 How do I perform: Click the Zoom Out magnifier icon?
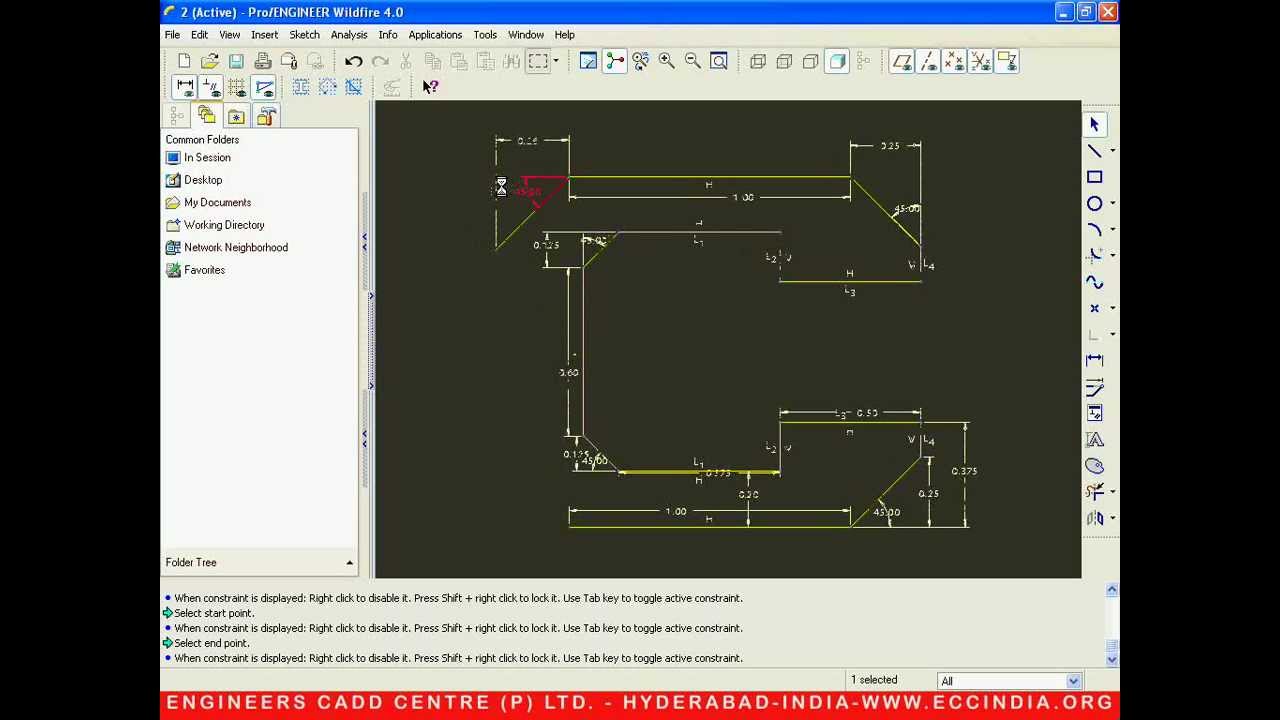(692, 61)
